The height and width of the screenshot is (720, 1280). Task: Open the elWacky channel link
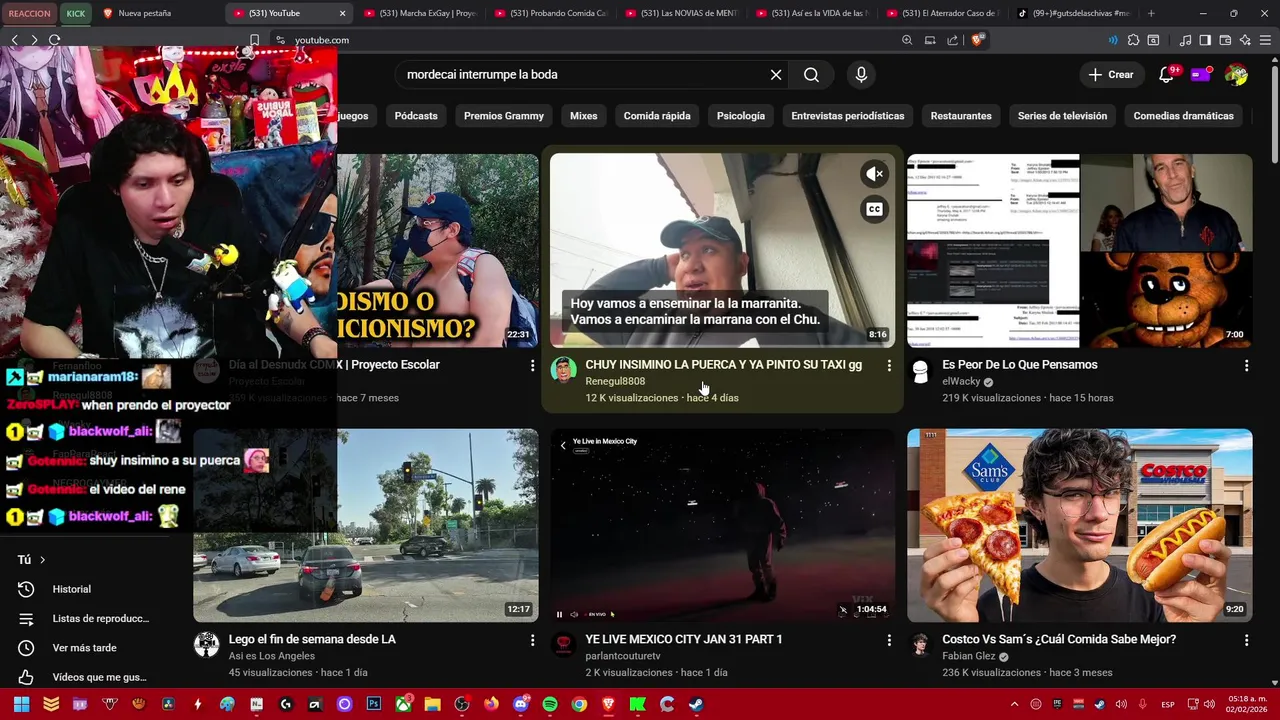961,381
